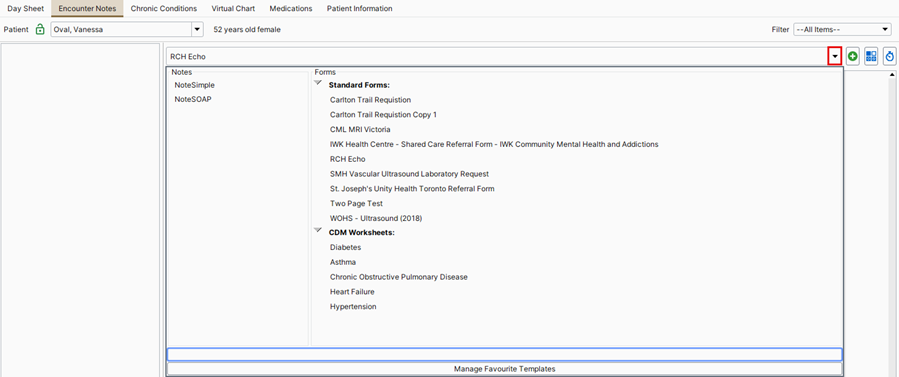899x377 pixels.
Task: Click the blue grid layout icon
Action: coord(871,56)
